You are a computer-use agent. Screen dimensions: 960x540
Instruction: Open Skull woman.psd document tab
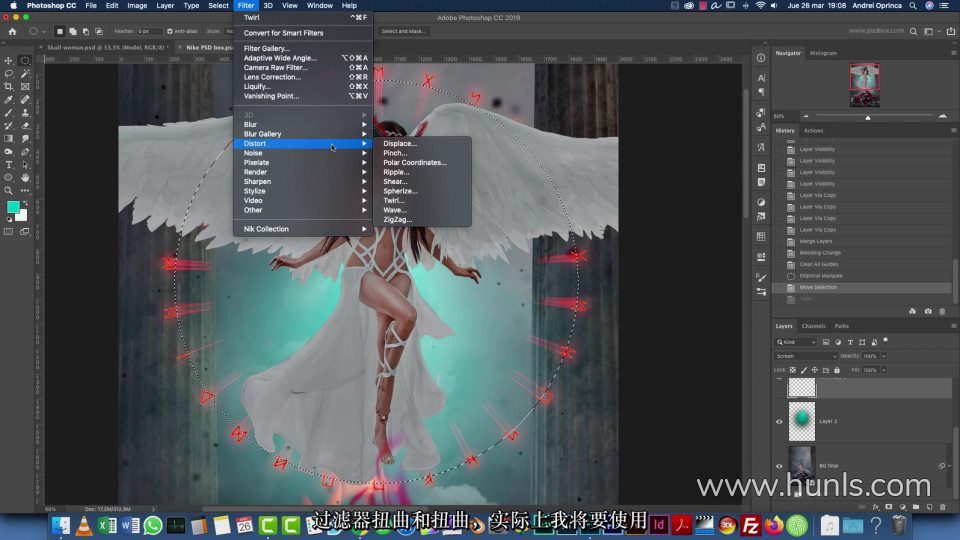tap(107, 47)
